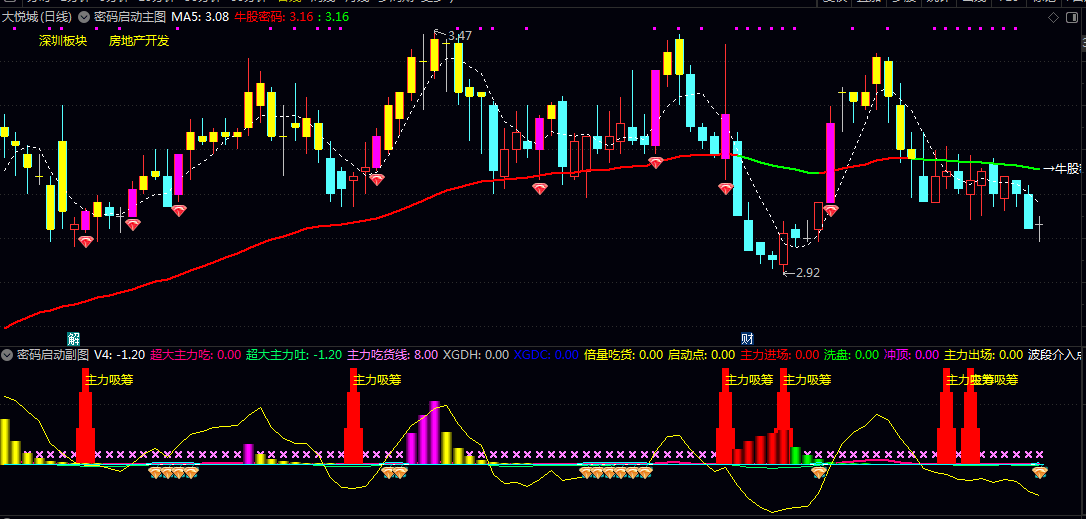Click the orange diamond at sub-chart's far right
This screenshot has height=519, width=1086.
pyautogui.click(x=1040, y=473)
